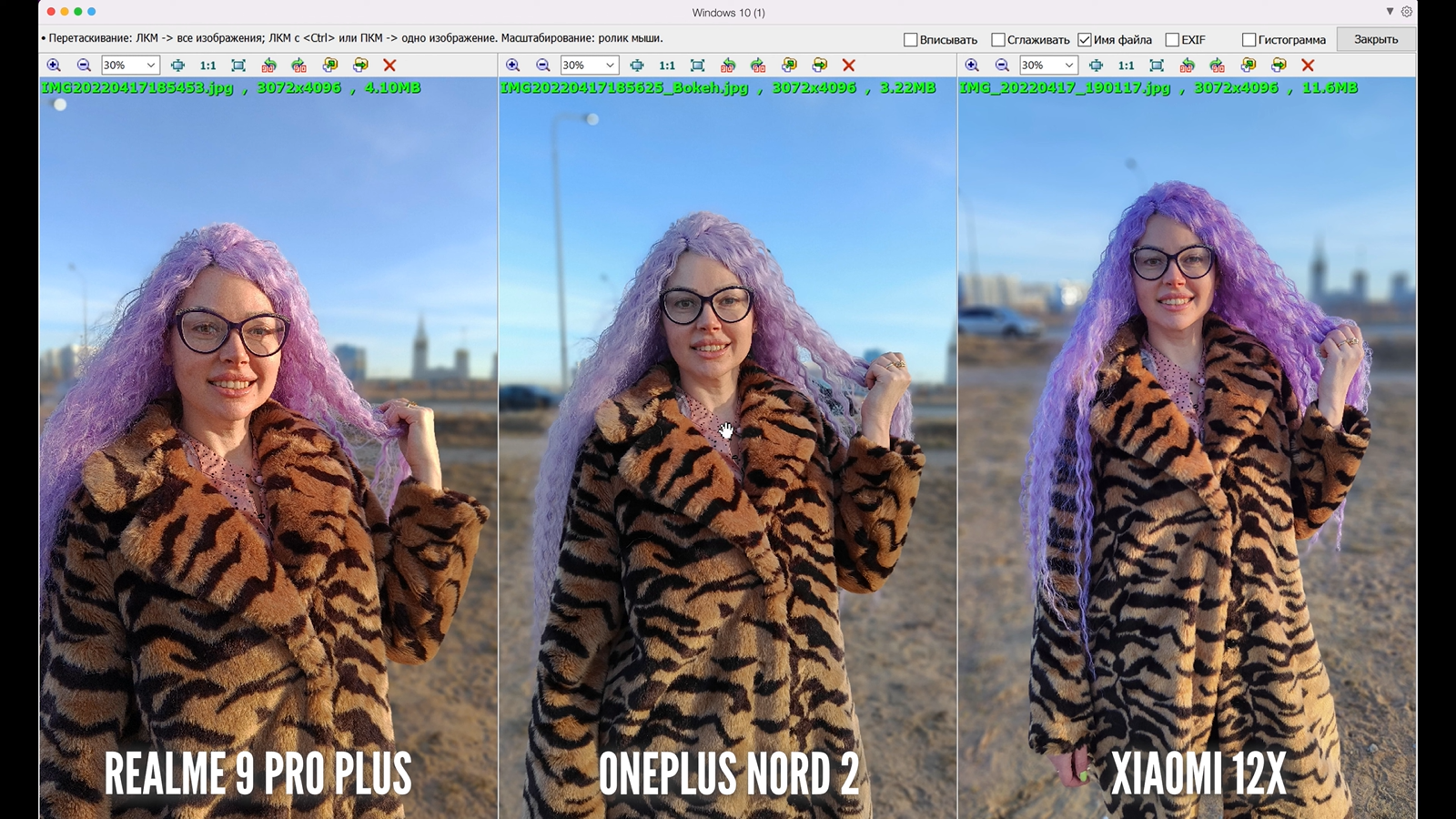Click the Xiaomi 12X portrait image
The width and height of the screenshot is (1456, 819).
click(x=1188, y=448)
